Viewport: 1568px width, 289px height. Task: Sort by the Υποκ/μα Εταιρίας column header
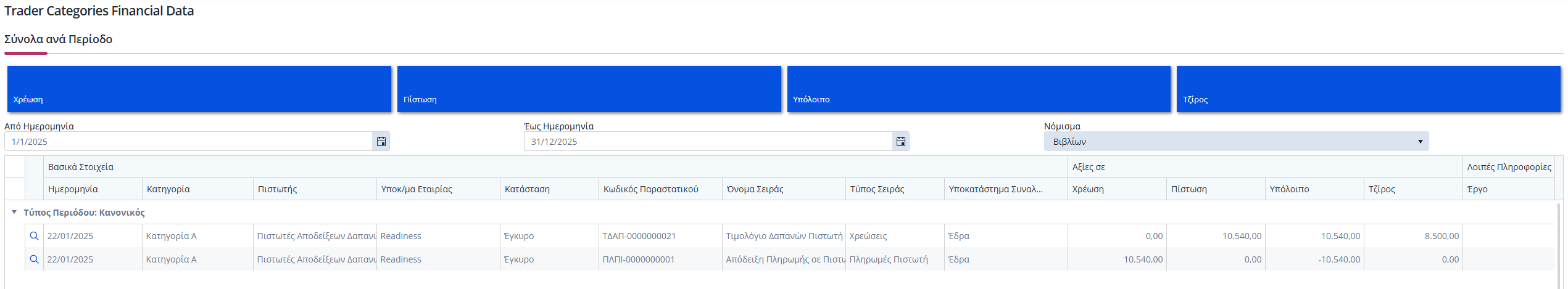(x=438, y=189)
